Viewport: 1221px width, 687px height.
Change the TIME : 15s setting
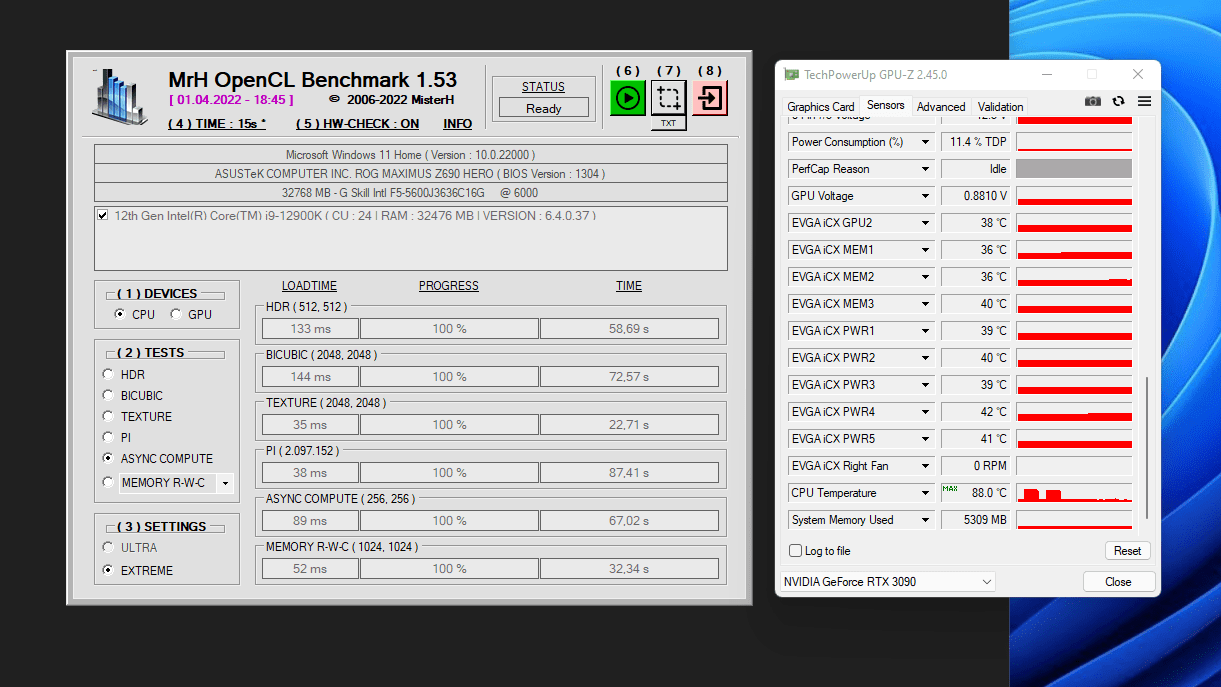tap(217, 124)
